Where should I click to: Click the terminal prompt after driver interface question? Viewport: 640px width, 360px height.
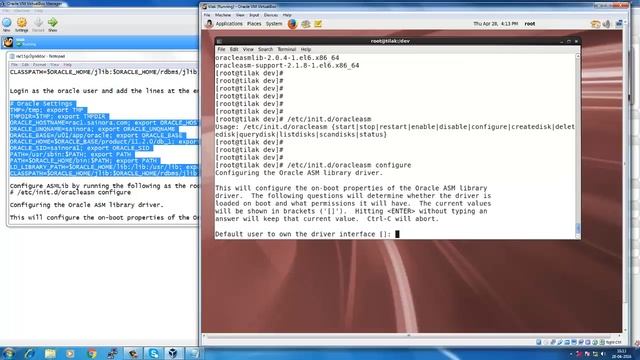tap(397, 234)
